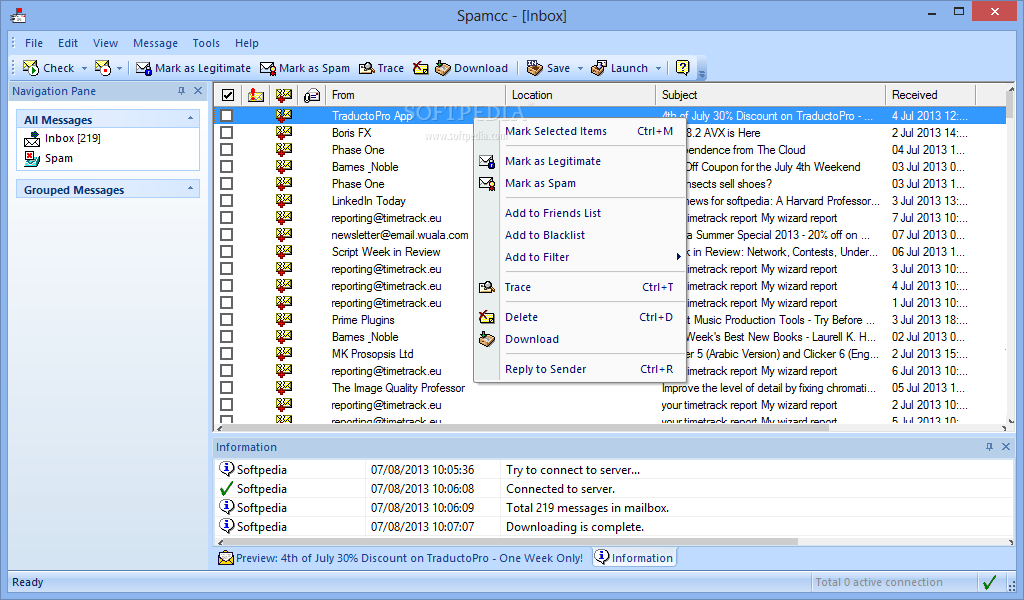This screenshot has height=600, width=1024.
Task: Sort messages by From column
Action: point(415,95)
